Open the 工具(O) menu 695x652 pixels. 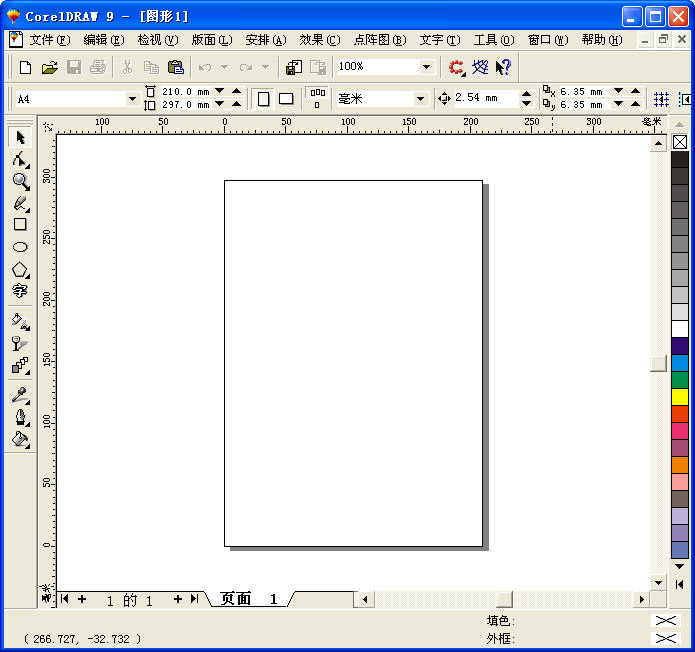494,40
